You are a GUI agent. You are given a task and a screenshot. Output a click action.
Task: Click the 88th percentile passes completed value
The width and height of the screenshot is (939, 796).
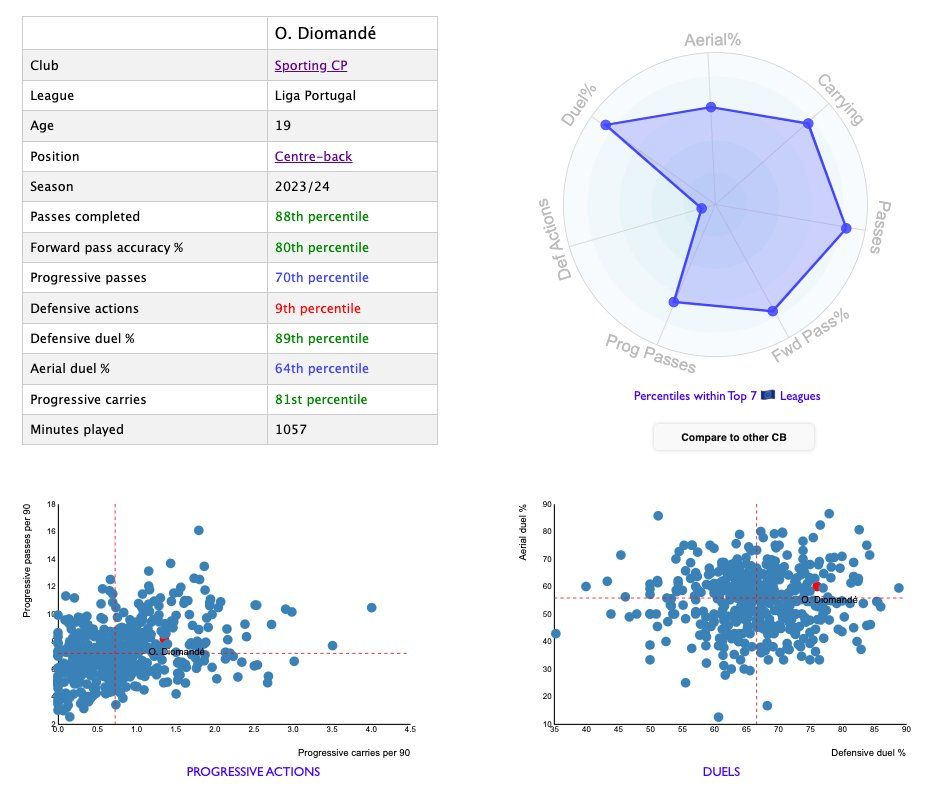(321, 217)
